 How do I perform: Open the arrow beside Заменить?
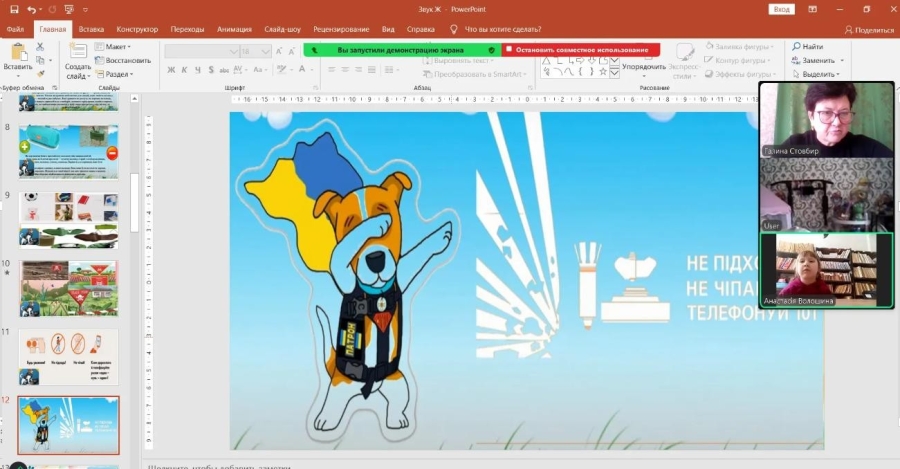[842, 60]
